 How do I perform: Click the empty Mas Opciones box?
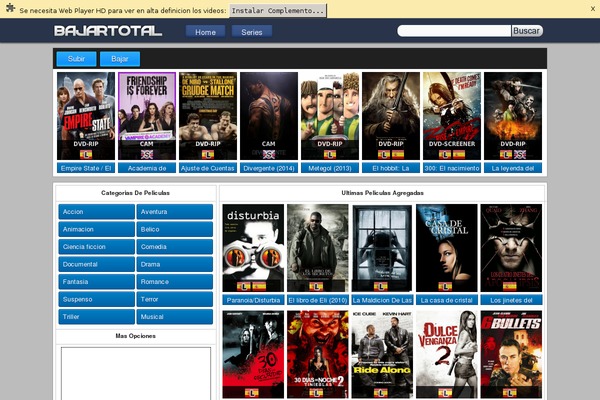click(x=136, y=373)
